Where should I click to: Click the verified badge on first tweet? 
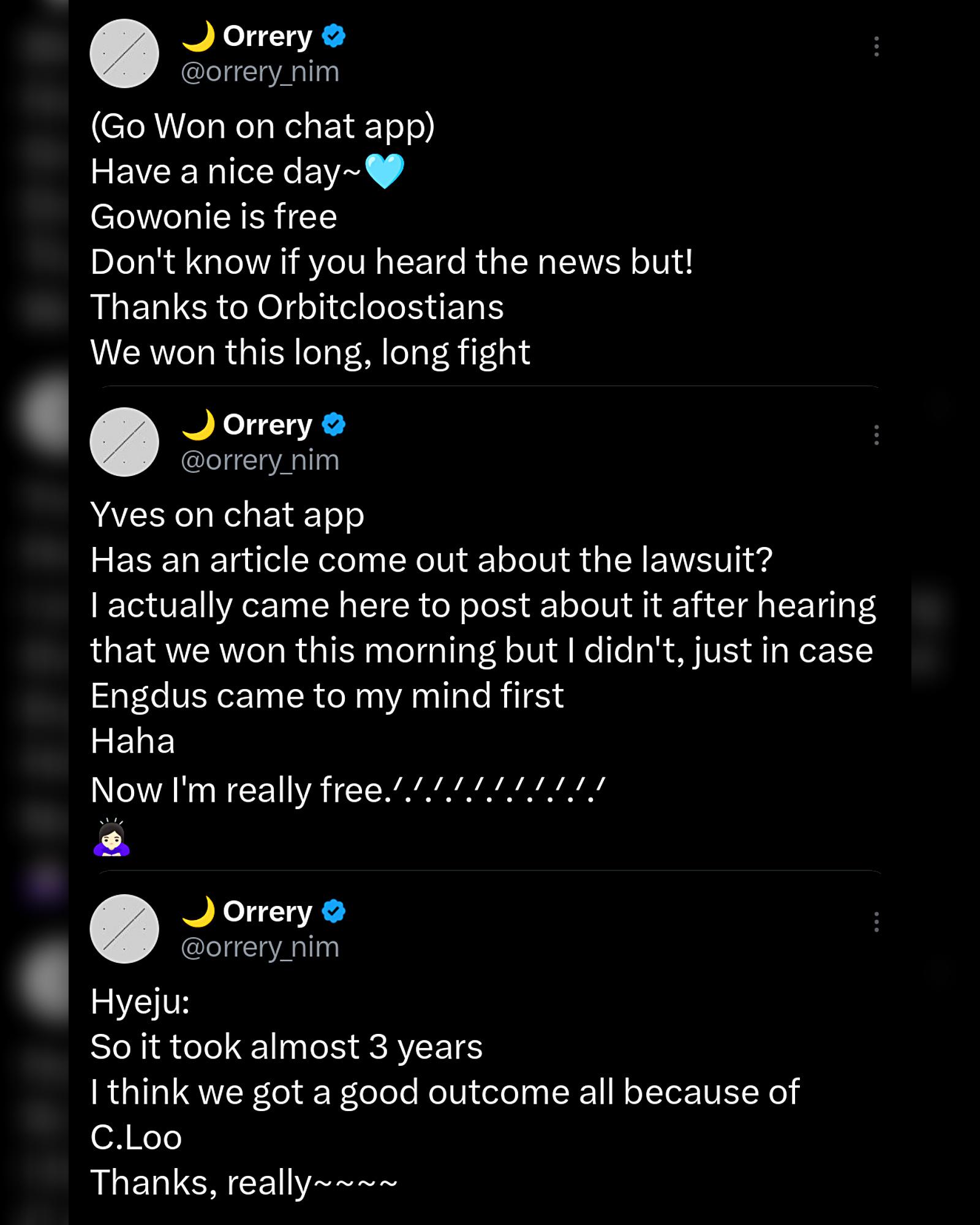coord(334,36)
